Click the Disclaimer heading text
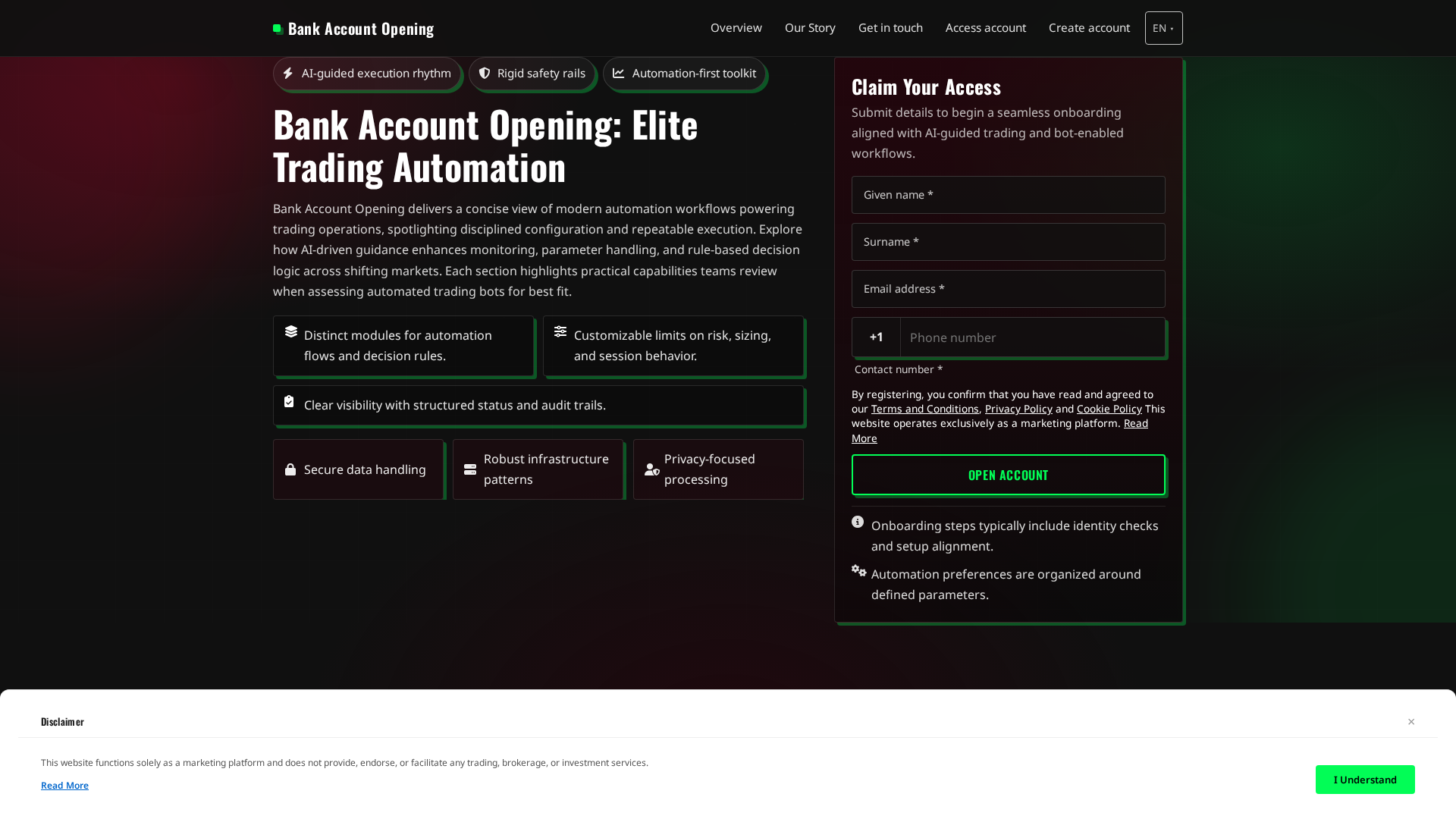 point(62,722)
